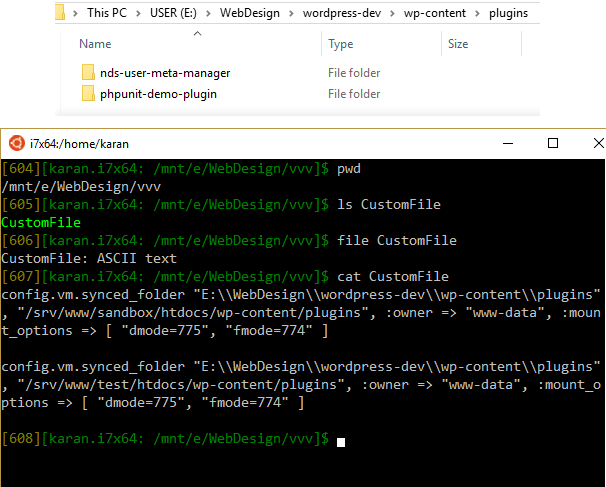Click the Ubuntu icon in the terminal title bar
This screenshot has height=487, width=606.
click(15, 144)
